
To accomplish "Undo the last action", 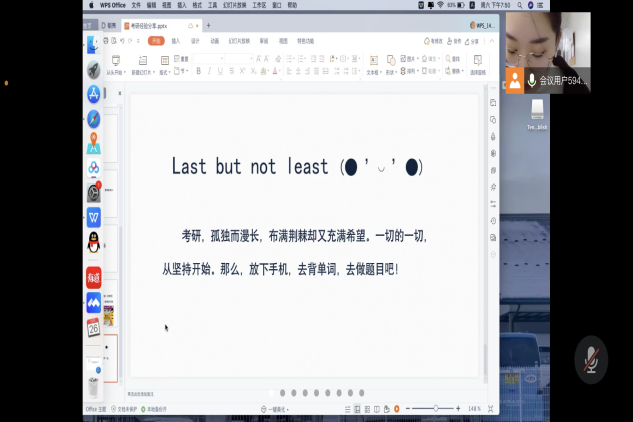I will click(x=122, y=41).
